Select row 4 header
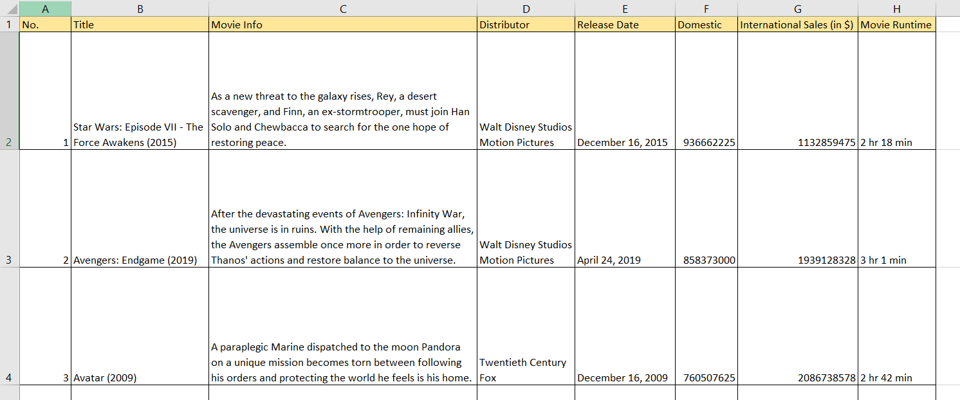The width and height of the screenshot is (960, 400). [x=9, y=326]
